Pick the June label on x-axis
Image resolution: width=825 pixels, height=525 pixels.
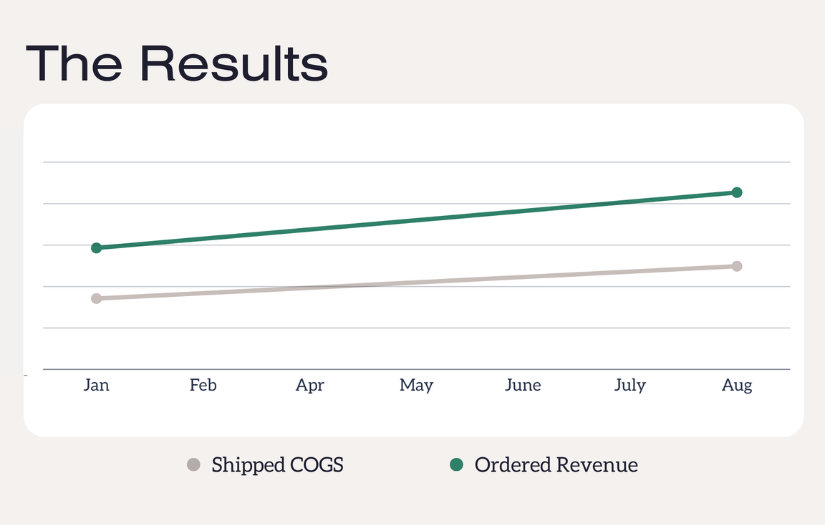[x=523, y=385]
